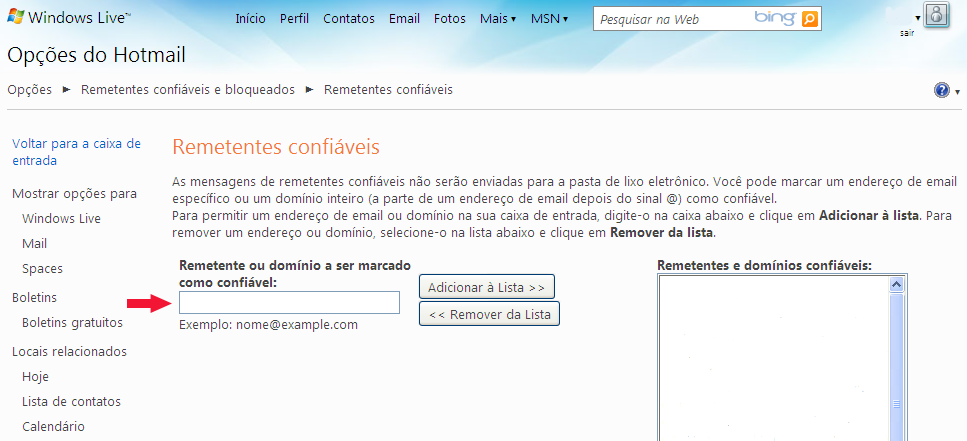
Task: Open Contatos in top navigation
Action: click(348, 19)
